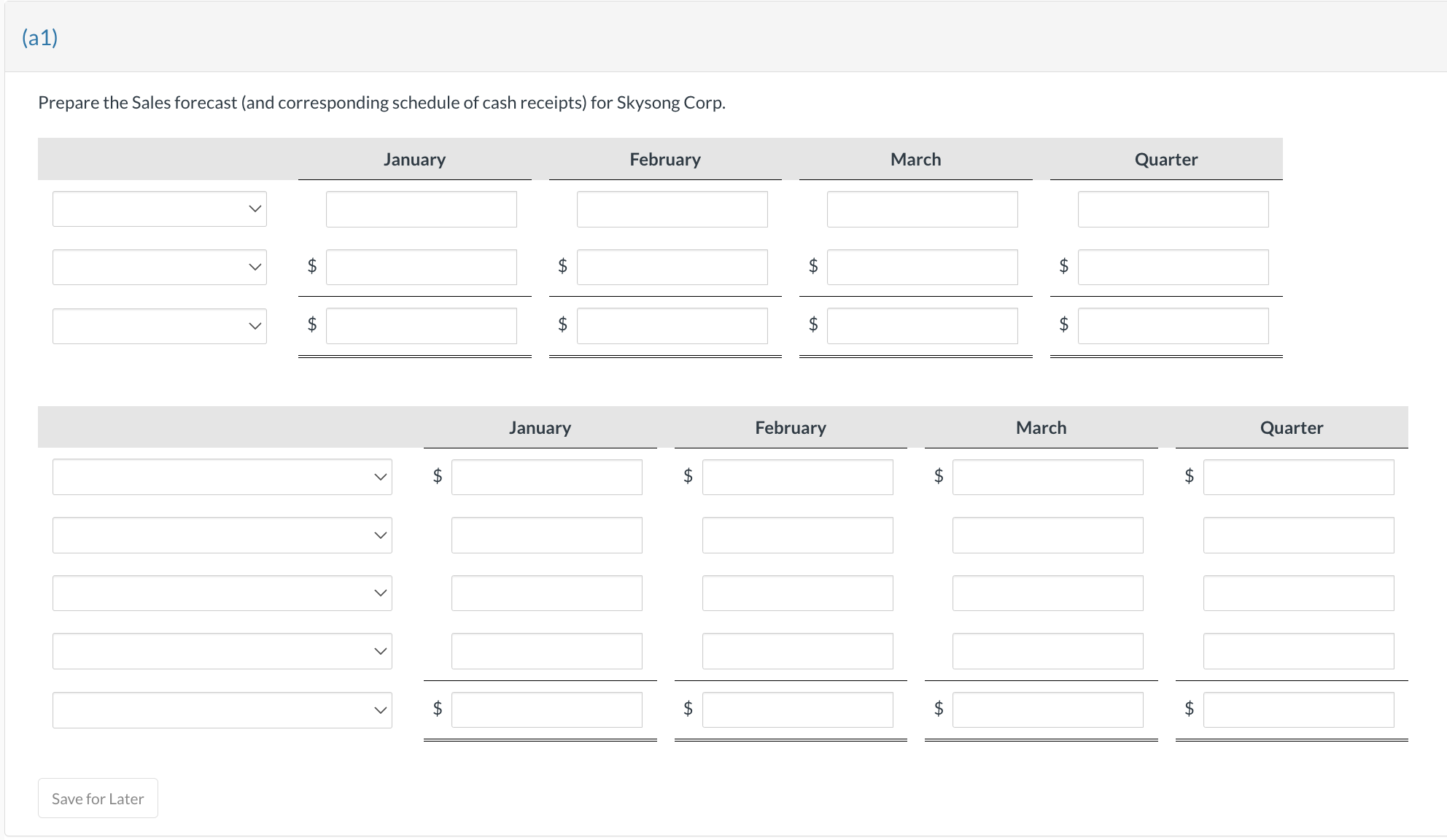Expand fourth dropdown in cash receipts schedule
1447x840 pixels.
coord(222,651)
